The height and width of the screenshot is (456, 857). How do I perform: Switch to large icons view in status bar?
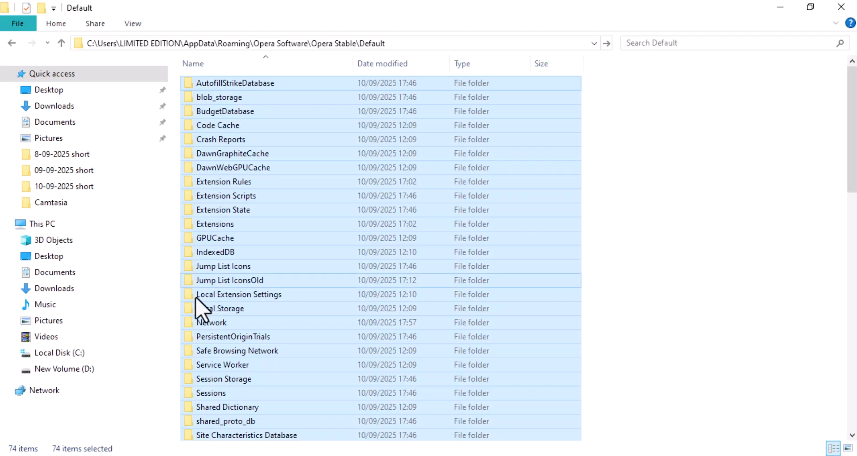tap(846, 448)
